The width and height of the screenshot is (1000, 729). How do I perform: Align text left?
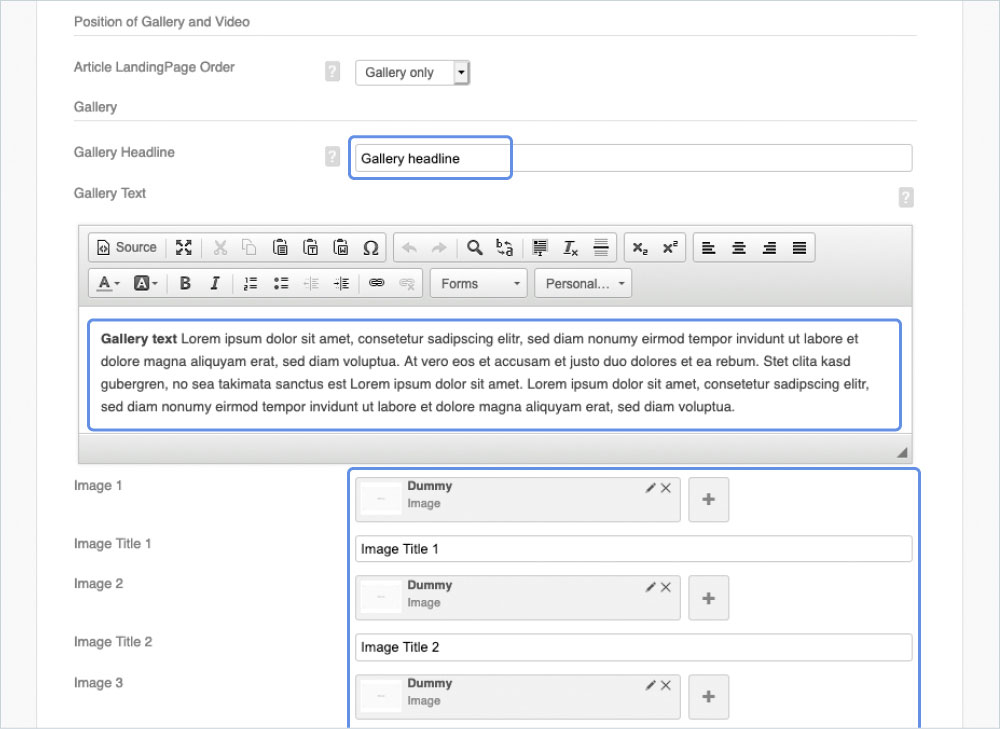709,247
